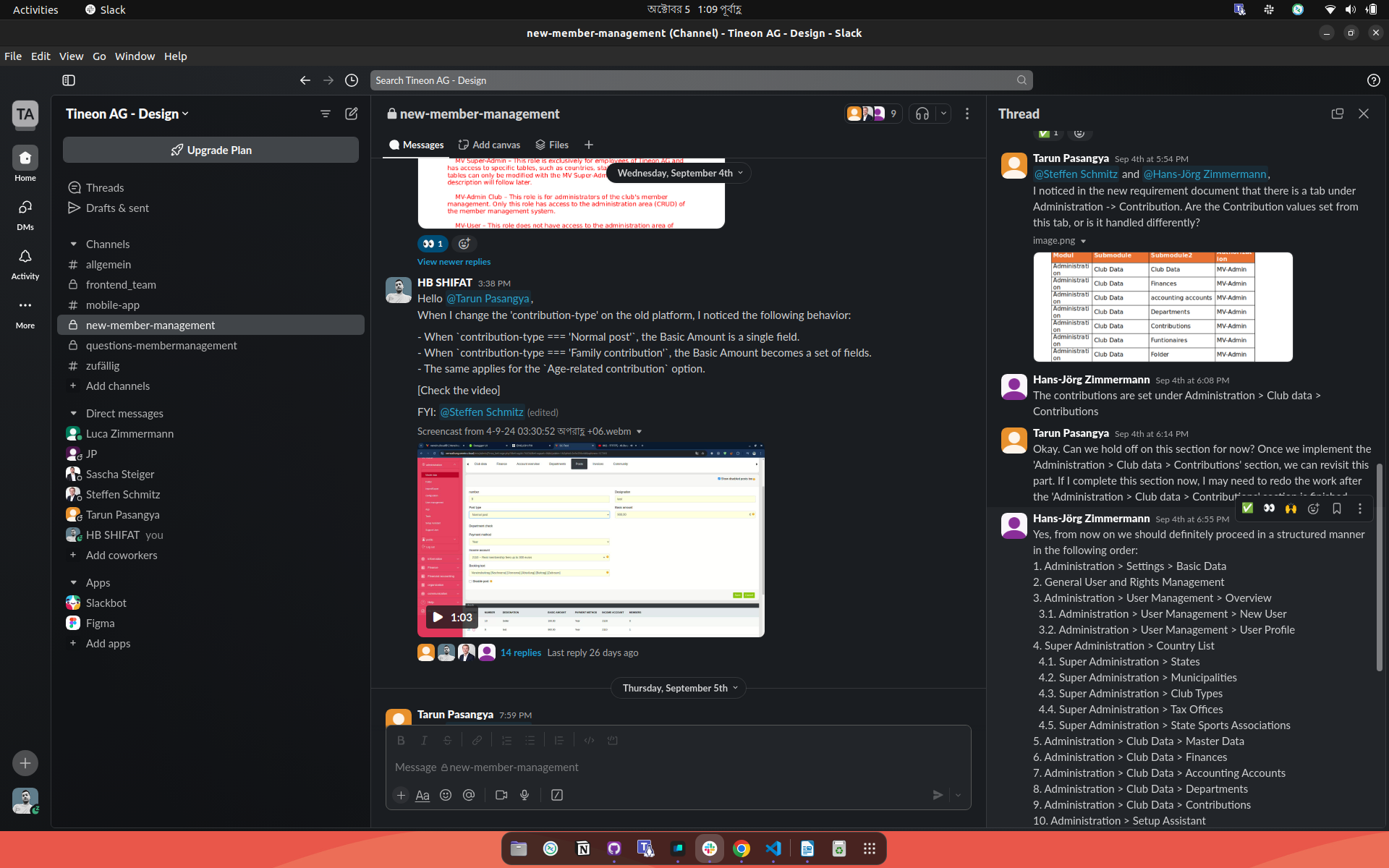The width and height of the screenshot is (1389, 868).
Task: Open huddle options dropdown arrow
Action: point(943,114)
